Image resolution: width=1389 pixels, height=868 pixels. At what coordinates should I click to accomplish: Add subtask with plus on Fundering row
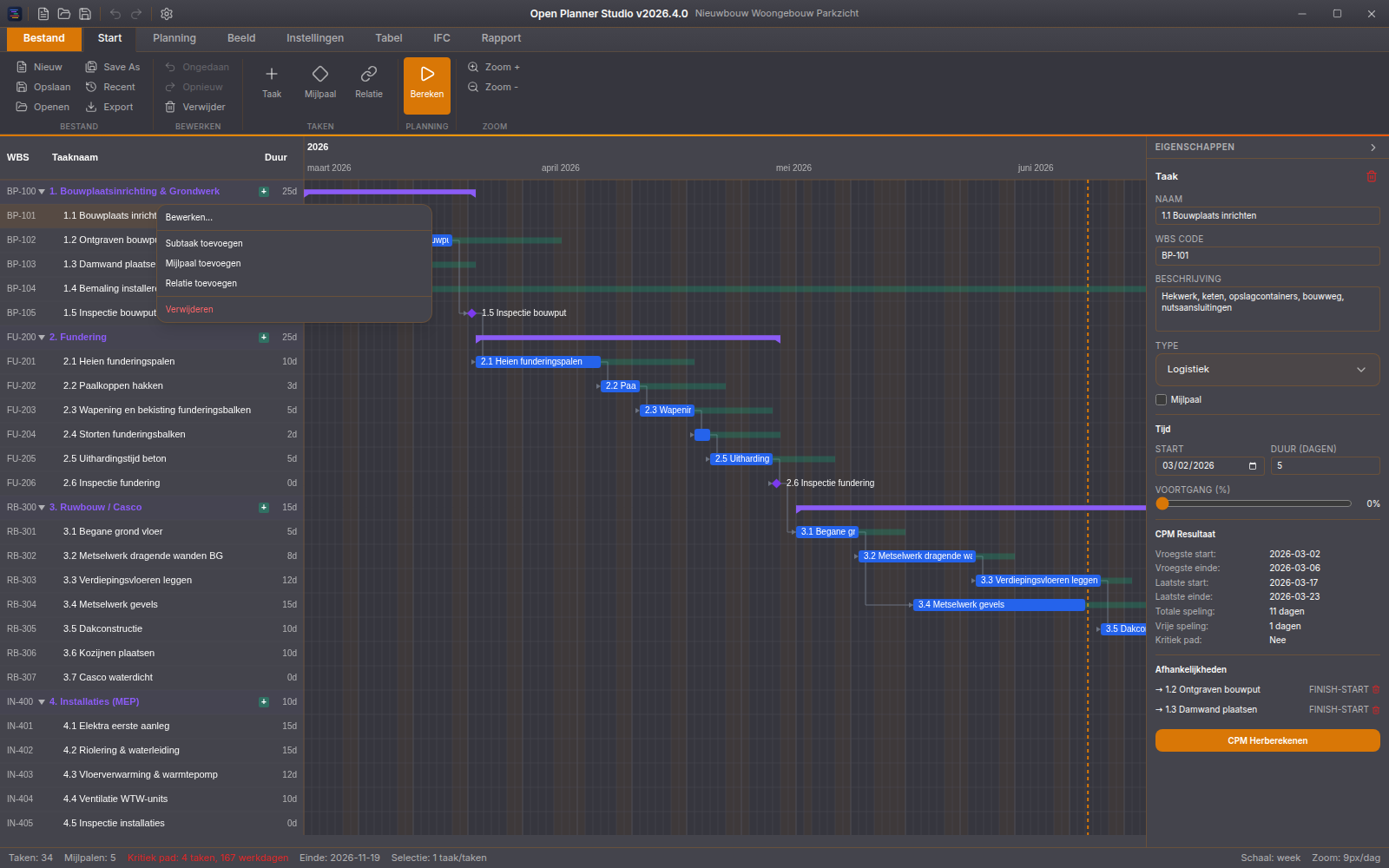(264, 337)
